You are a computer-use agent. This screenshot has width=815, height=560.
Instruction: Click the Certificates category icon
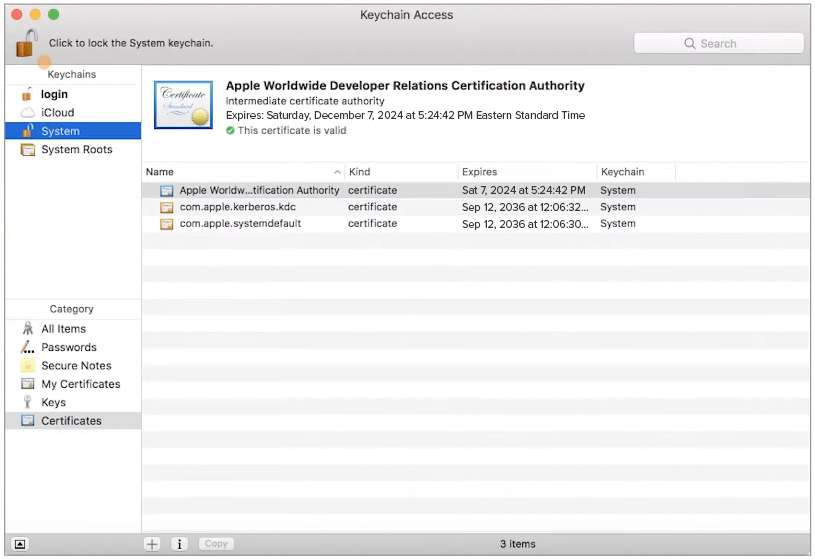[x=28, y=420]
